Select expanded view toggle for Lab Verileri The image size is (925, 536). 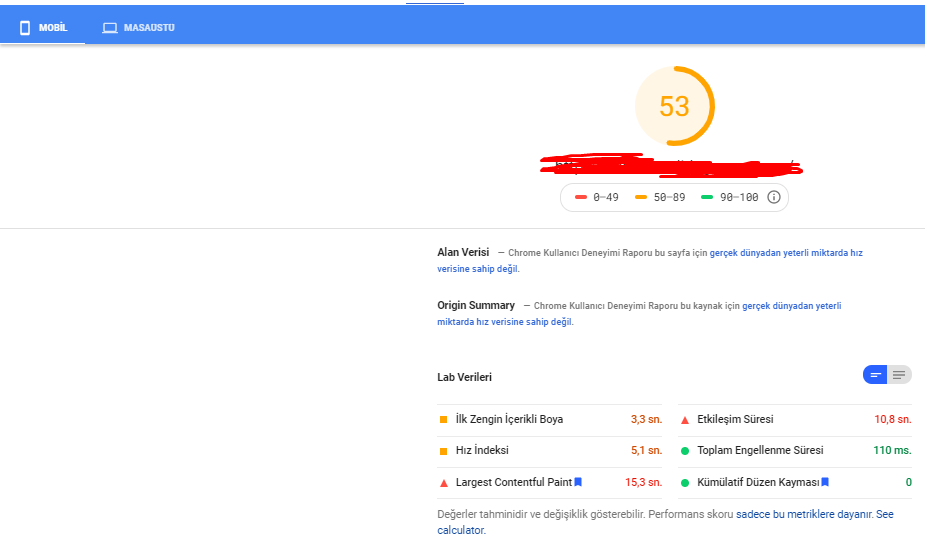pos(899,375)
